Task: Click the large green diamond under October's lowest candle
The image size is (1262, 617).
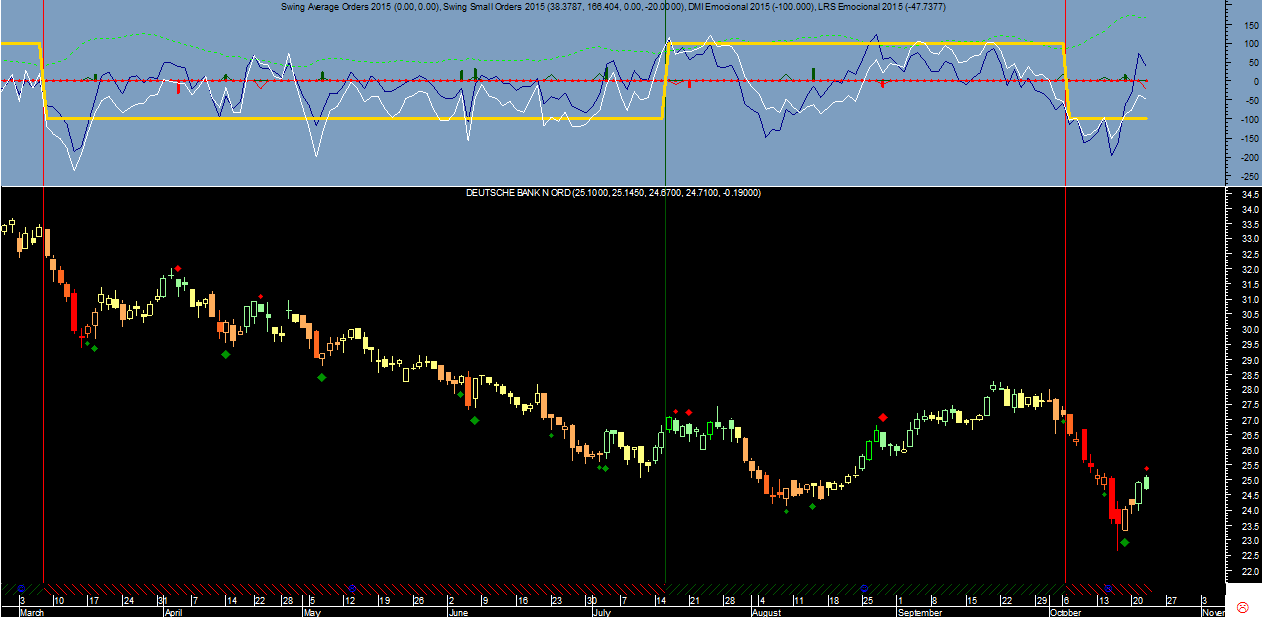Action: (1125, 542)
